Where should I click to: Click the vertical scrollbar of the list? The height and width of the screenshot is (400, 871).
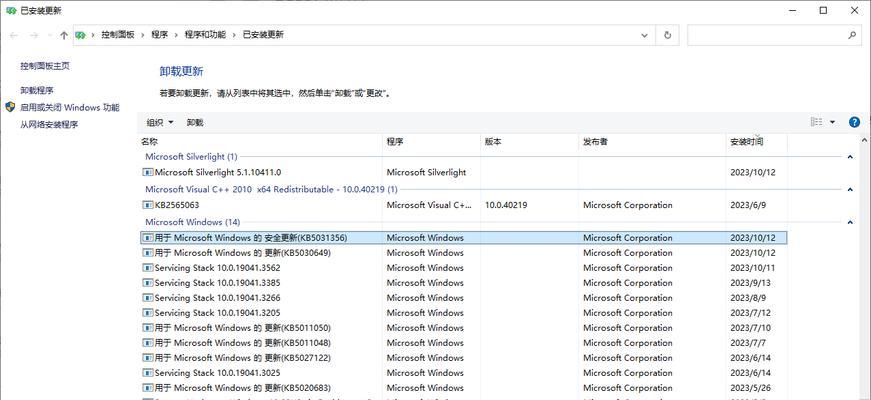click(x=865, y=267)
